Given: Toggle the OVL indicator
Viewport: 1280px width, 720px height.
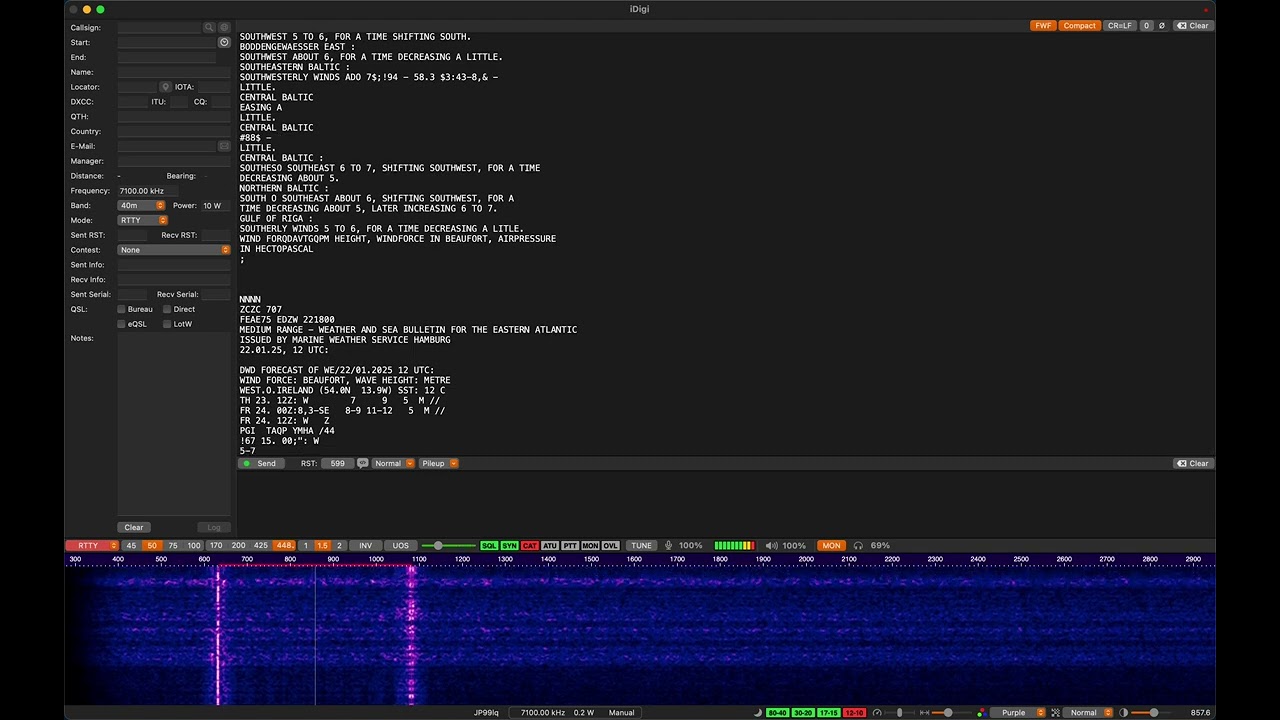Looking at the screenshot, I should (x=611, y=546).
